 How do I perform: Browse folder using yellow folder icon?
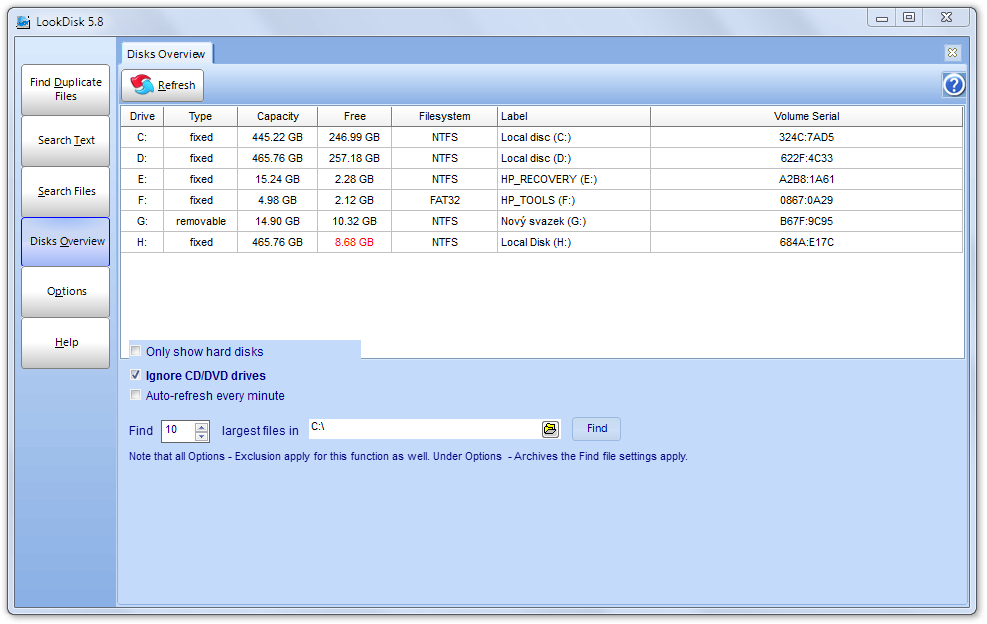point(550,429)
